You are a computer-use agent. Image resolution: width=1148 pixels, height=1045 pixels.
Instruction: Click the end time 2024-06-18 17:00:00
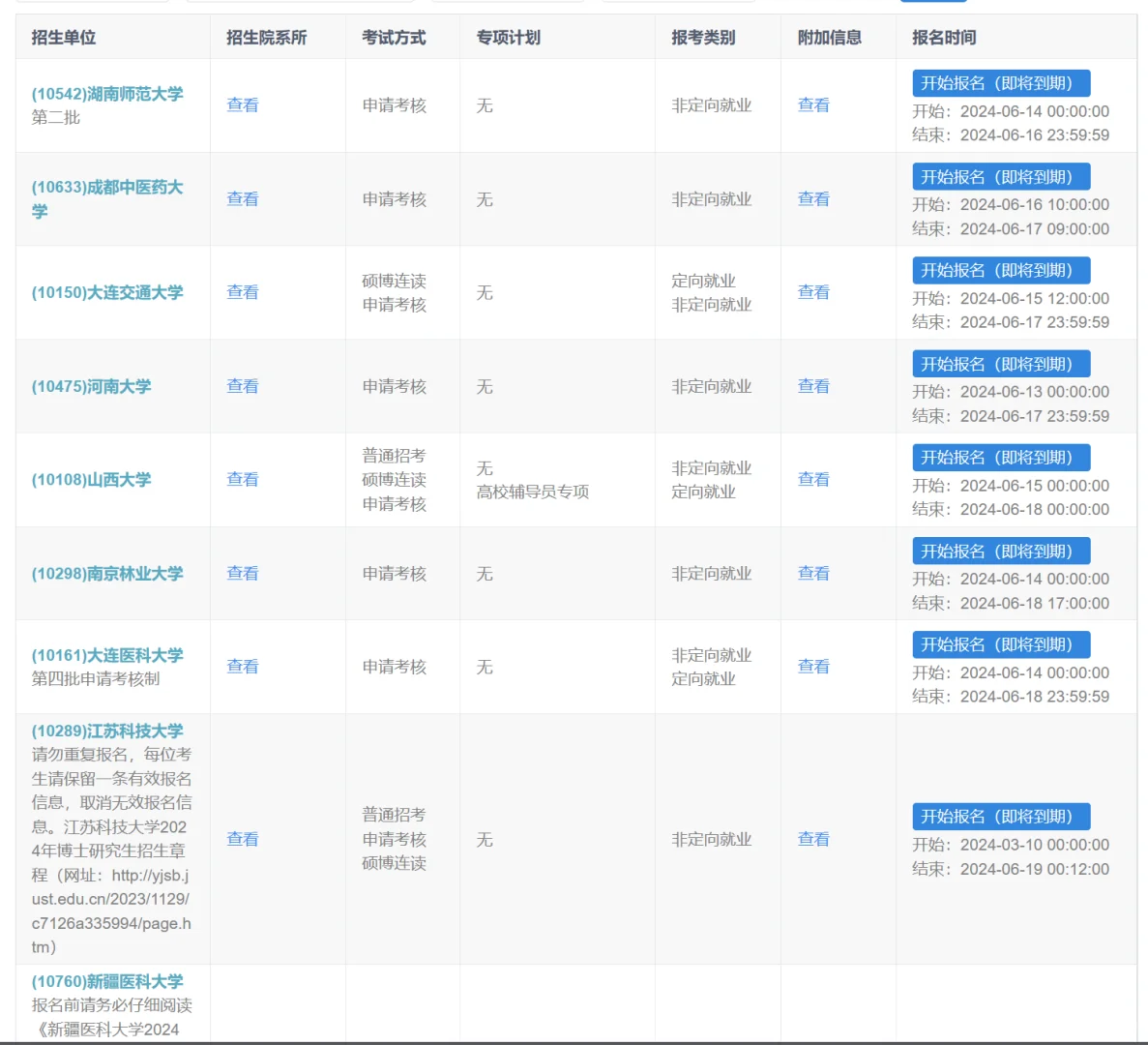click(1035, 603)
